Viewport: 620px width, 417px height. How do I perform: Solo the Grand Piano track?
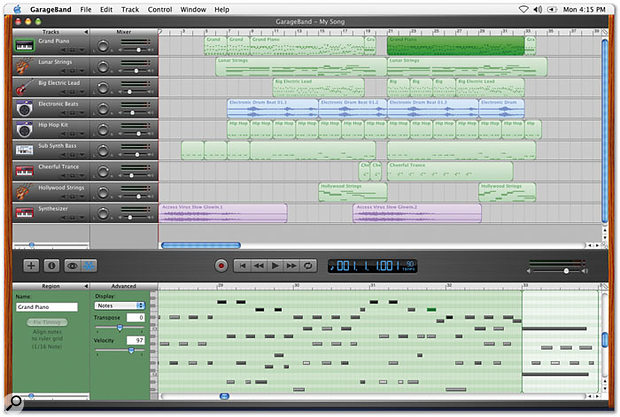tap(73, 50)
